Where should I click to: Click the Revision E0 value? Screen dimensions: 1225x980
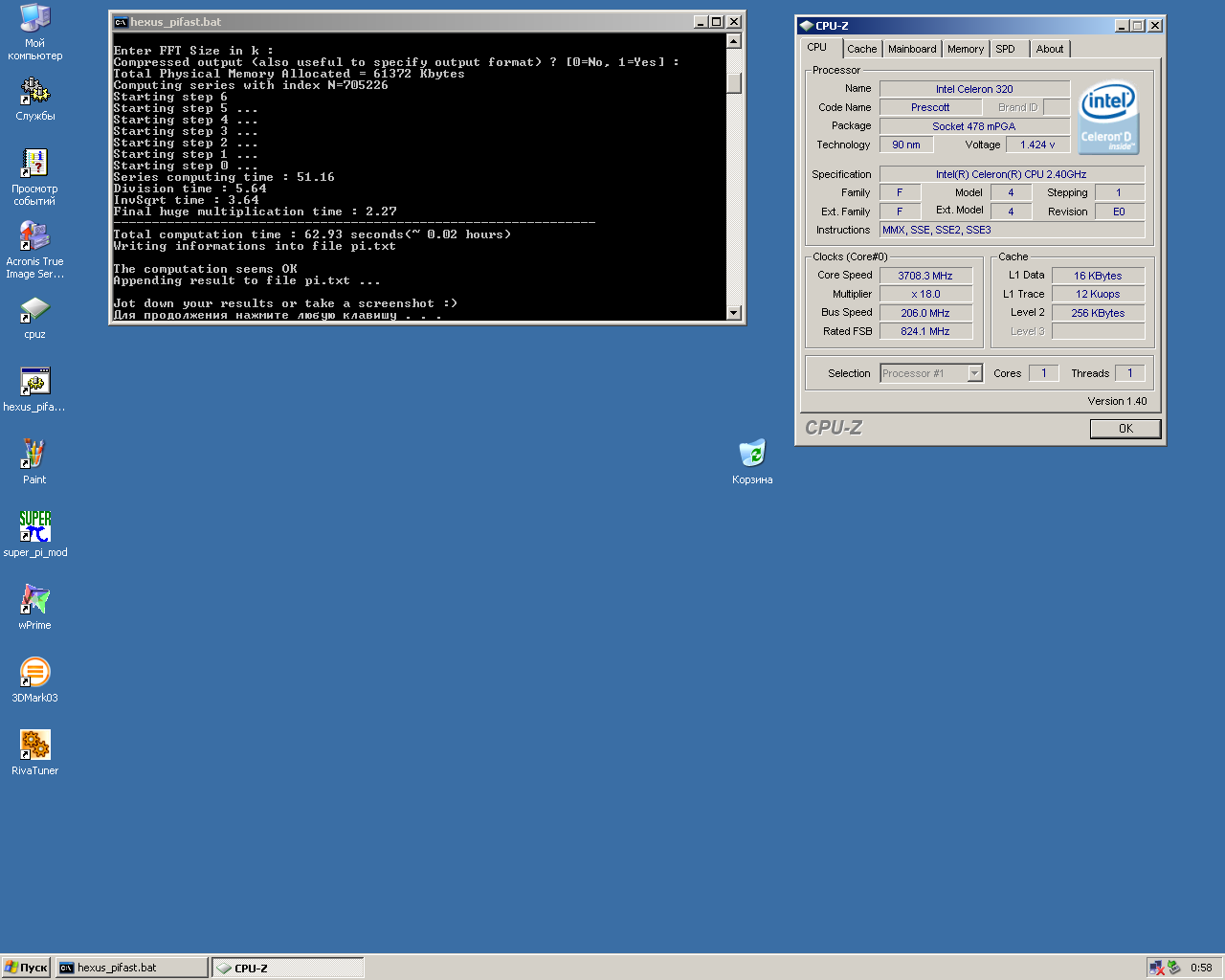point(1119,212)
